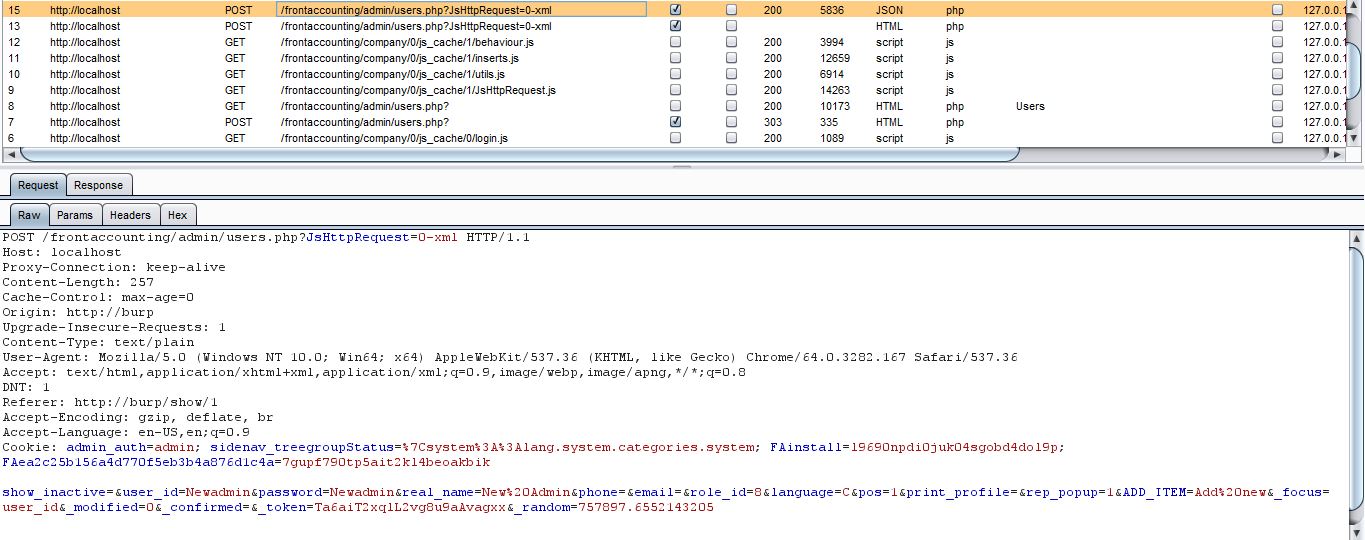Screen dimensions: 1365x540
Task: Click the 'Referer: http://burp/show/1' line
Action: pyautogui.click(x=110, y=403)
